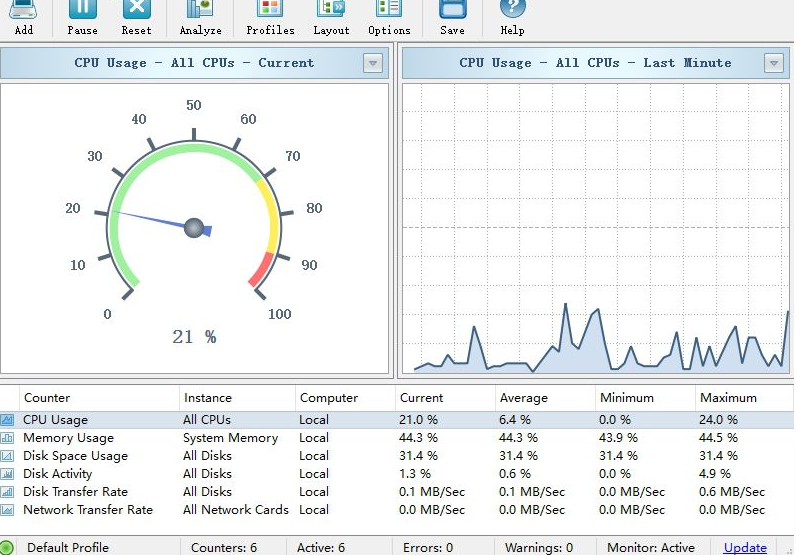Sort by the Average column header
The image size is (796, 555).
point(524,398)
